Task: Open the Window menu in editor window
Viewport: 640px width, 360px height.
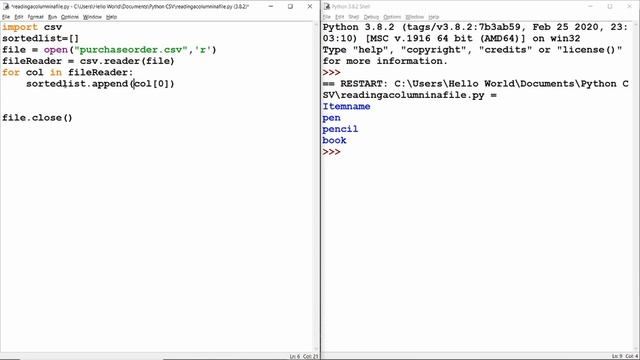Action: coord(92,17)
